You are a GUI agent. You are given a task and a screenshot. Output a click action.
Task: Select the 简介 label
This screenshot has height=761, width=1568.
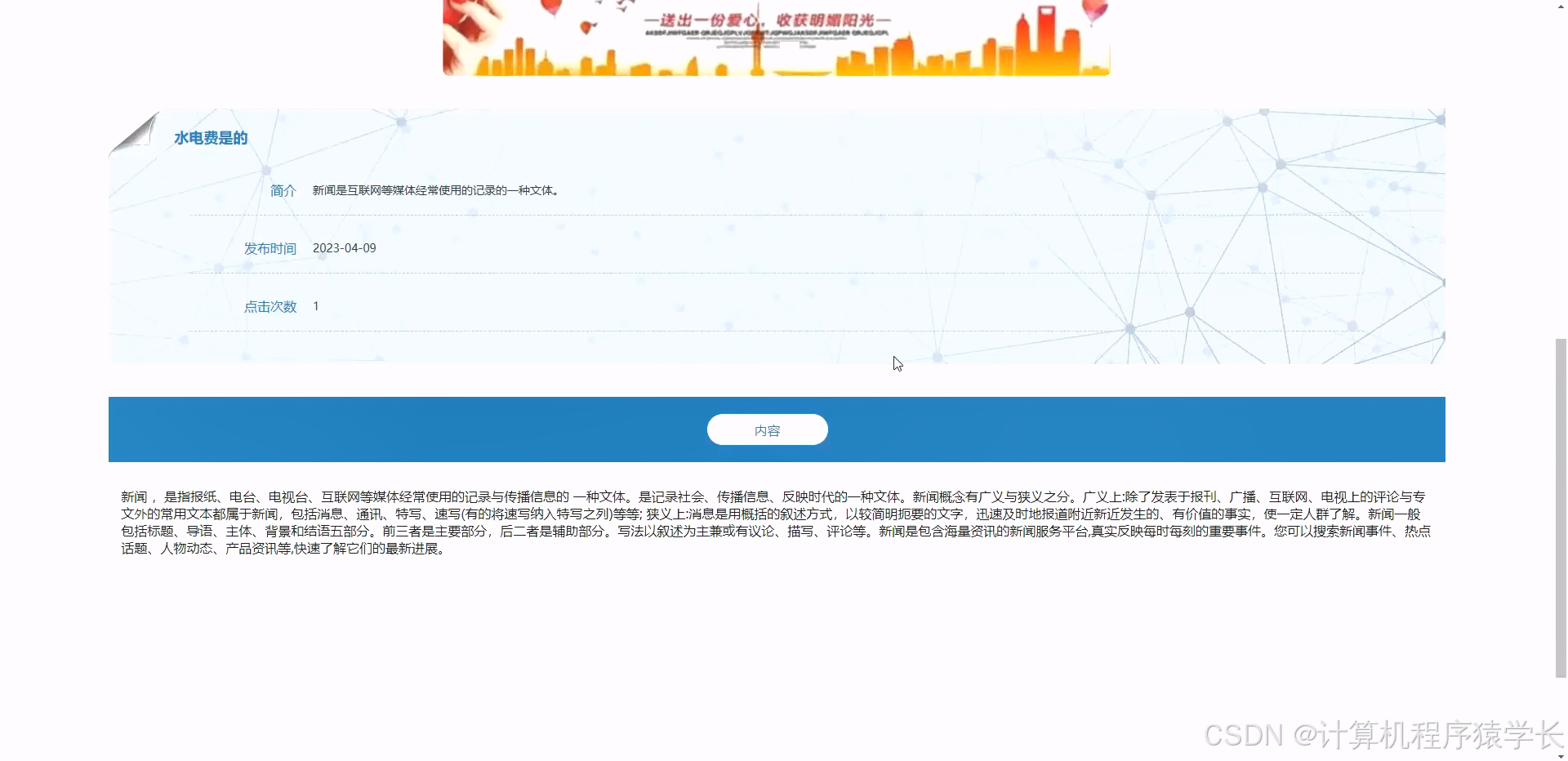click(283, 190)
